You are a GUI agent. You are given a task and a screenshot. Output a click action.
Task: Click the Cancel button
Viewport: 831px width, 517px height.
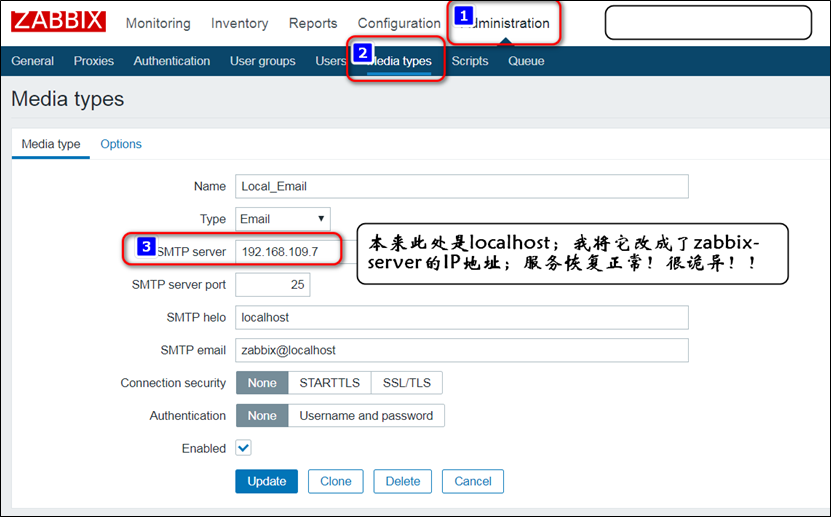click(x=473, y=481)
